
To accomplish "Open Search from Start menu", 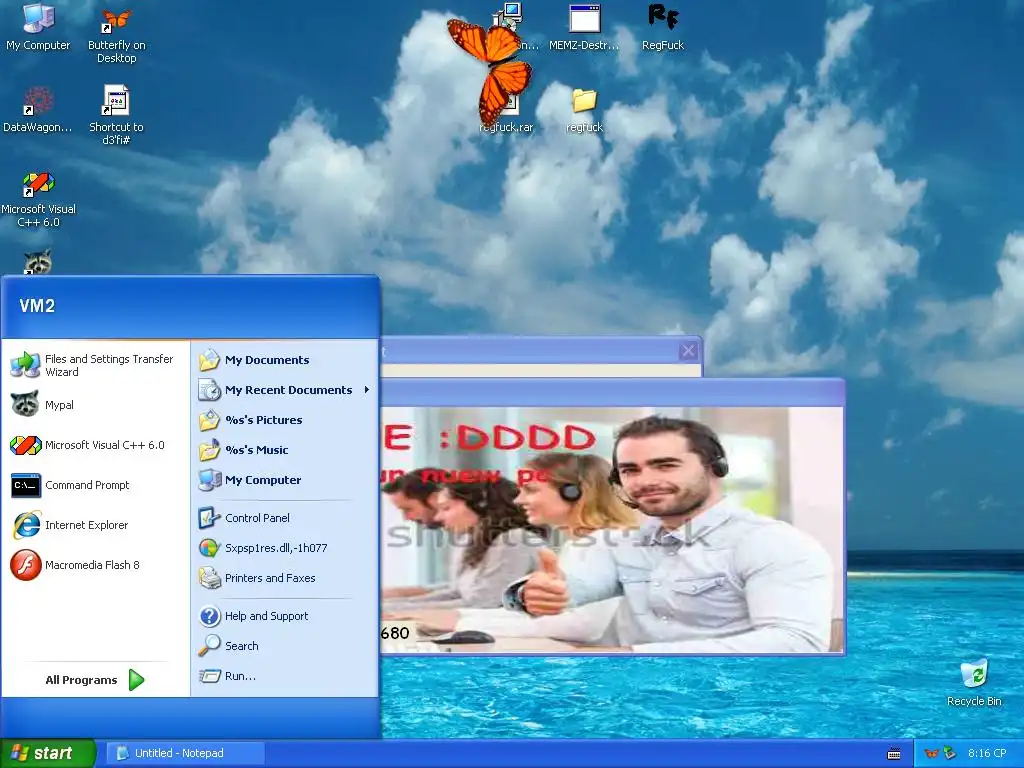I will tap(284, 646).
